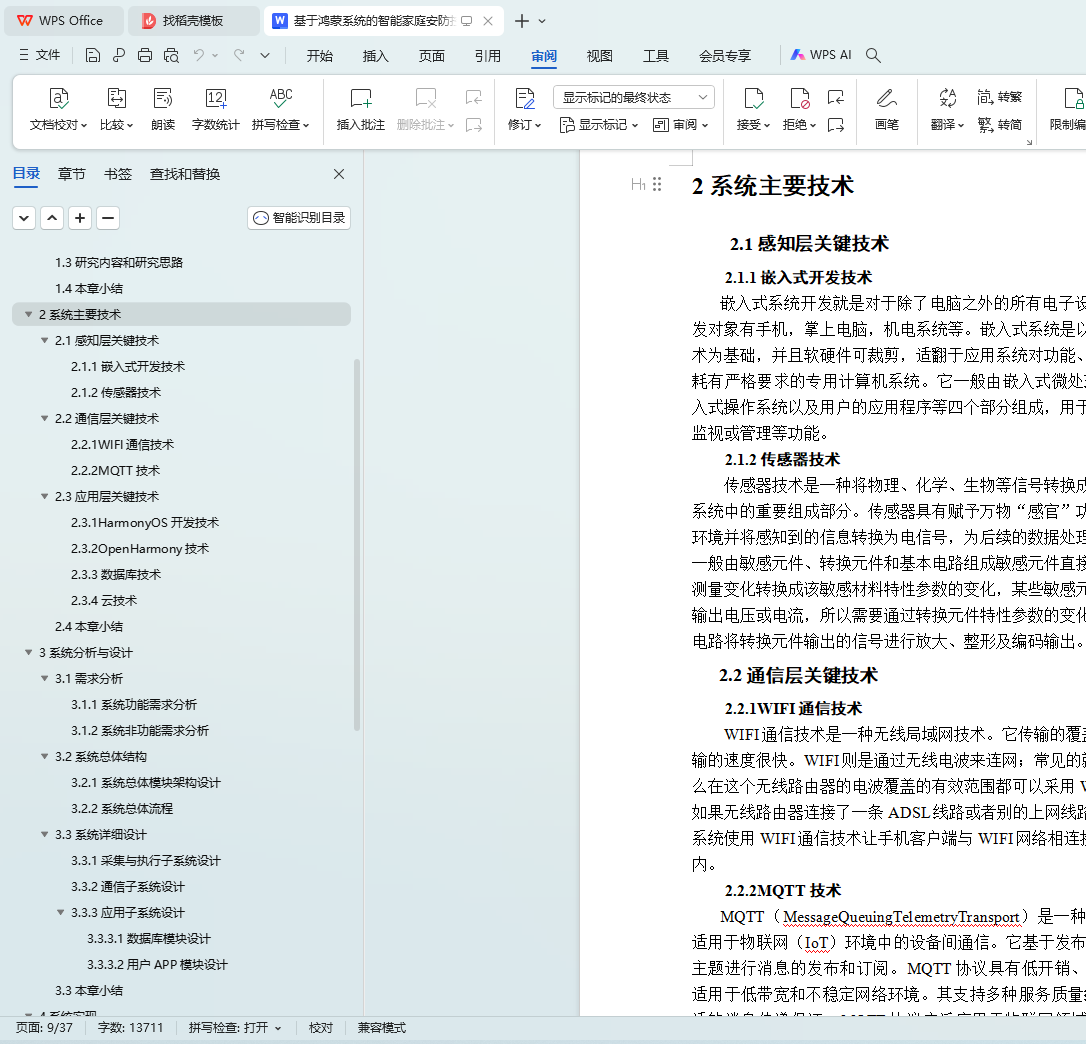Open the 比较 document compare tool
The width and height of the screenshot is (1086, 1044).
click(x=116, y=98)
